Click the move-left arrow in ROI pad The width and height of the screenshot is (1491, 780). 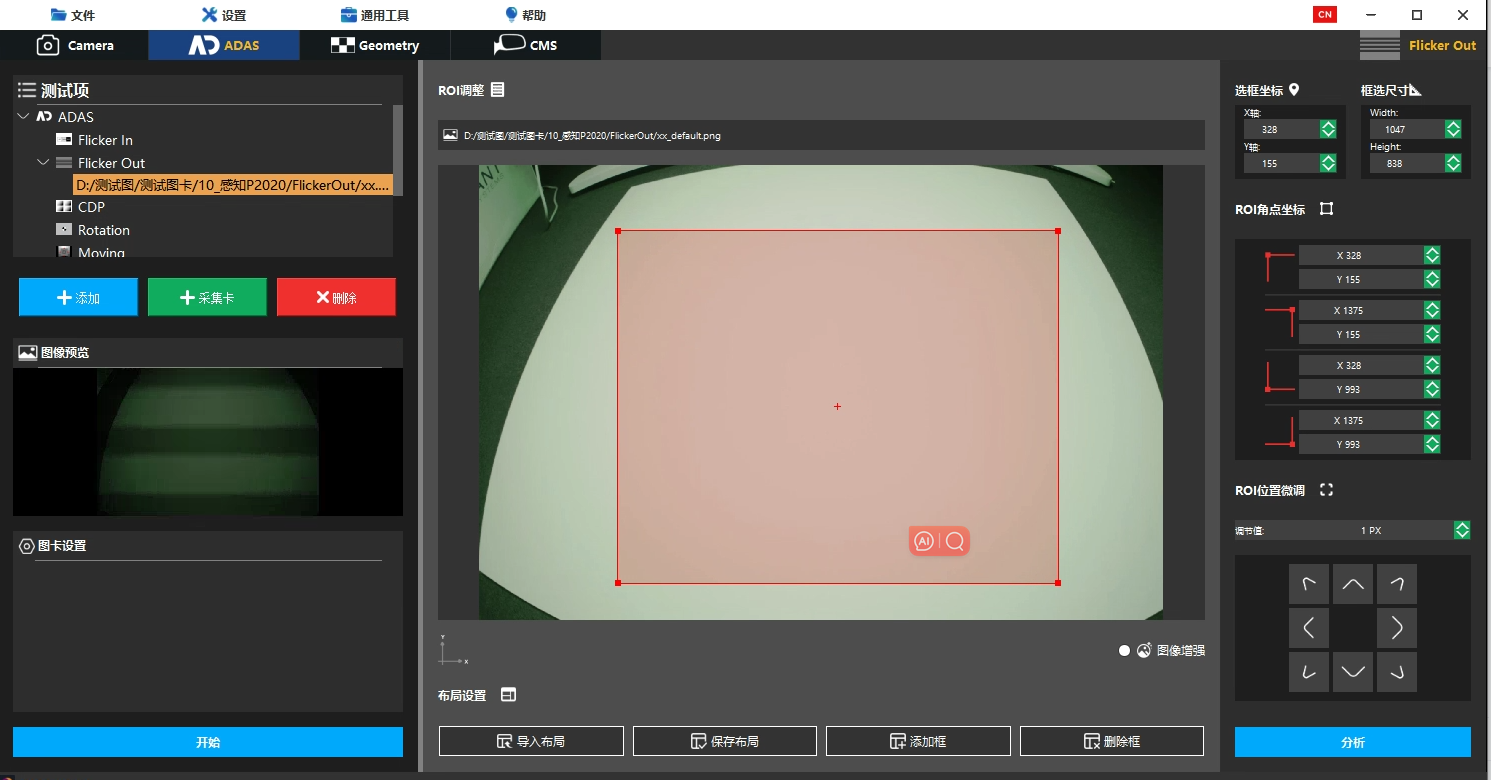[x=1308, y=628]
